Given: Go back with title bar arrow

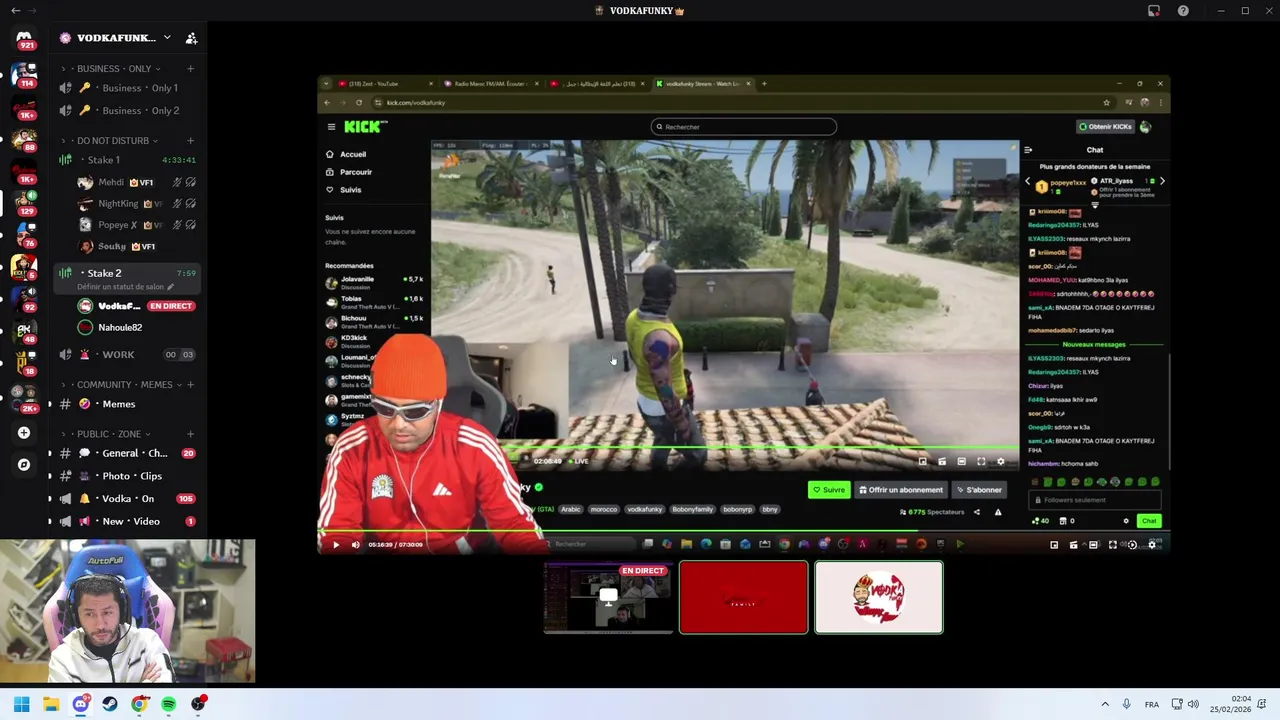Looking at the screenshot, I should (x=15, y=10).
